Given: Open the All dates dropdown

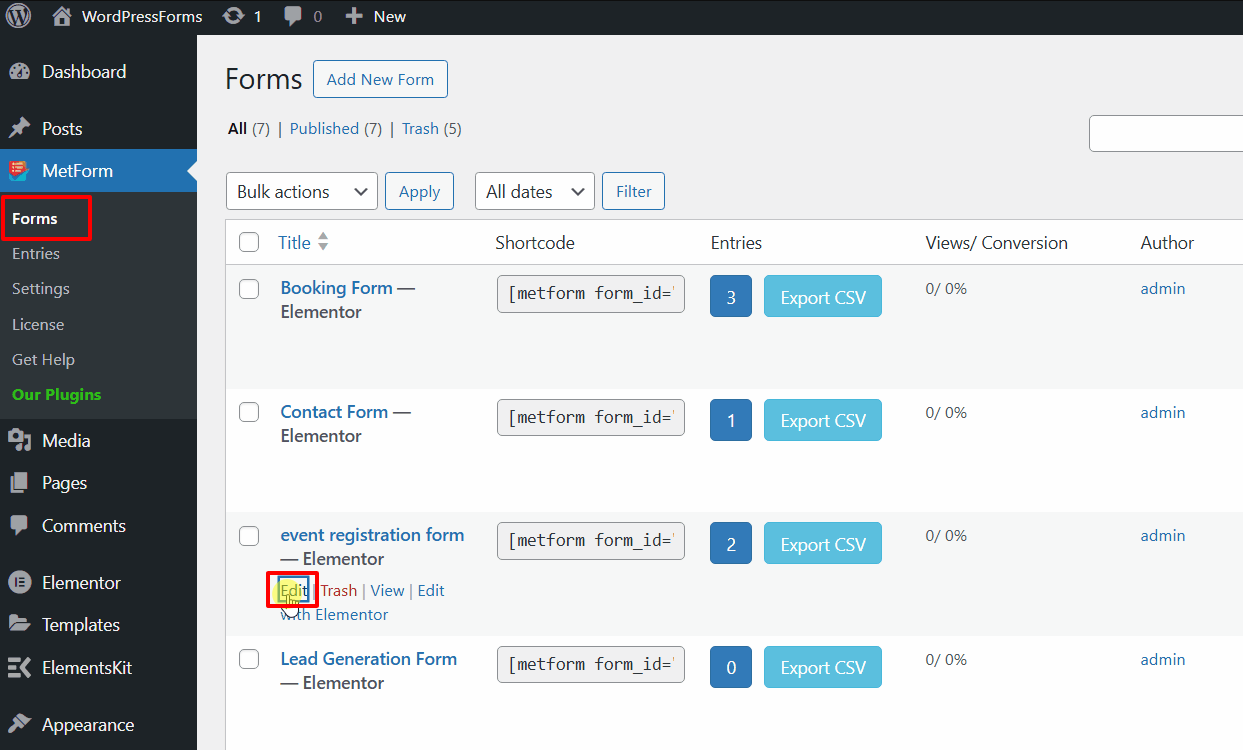Looking at the screenshot, I should tap(534, 191).
